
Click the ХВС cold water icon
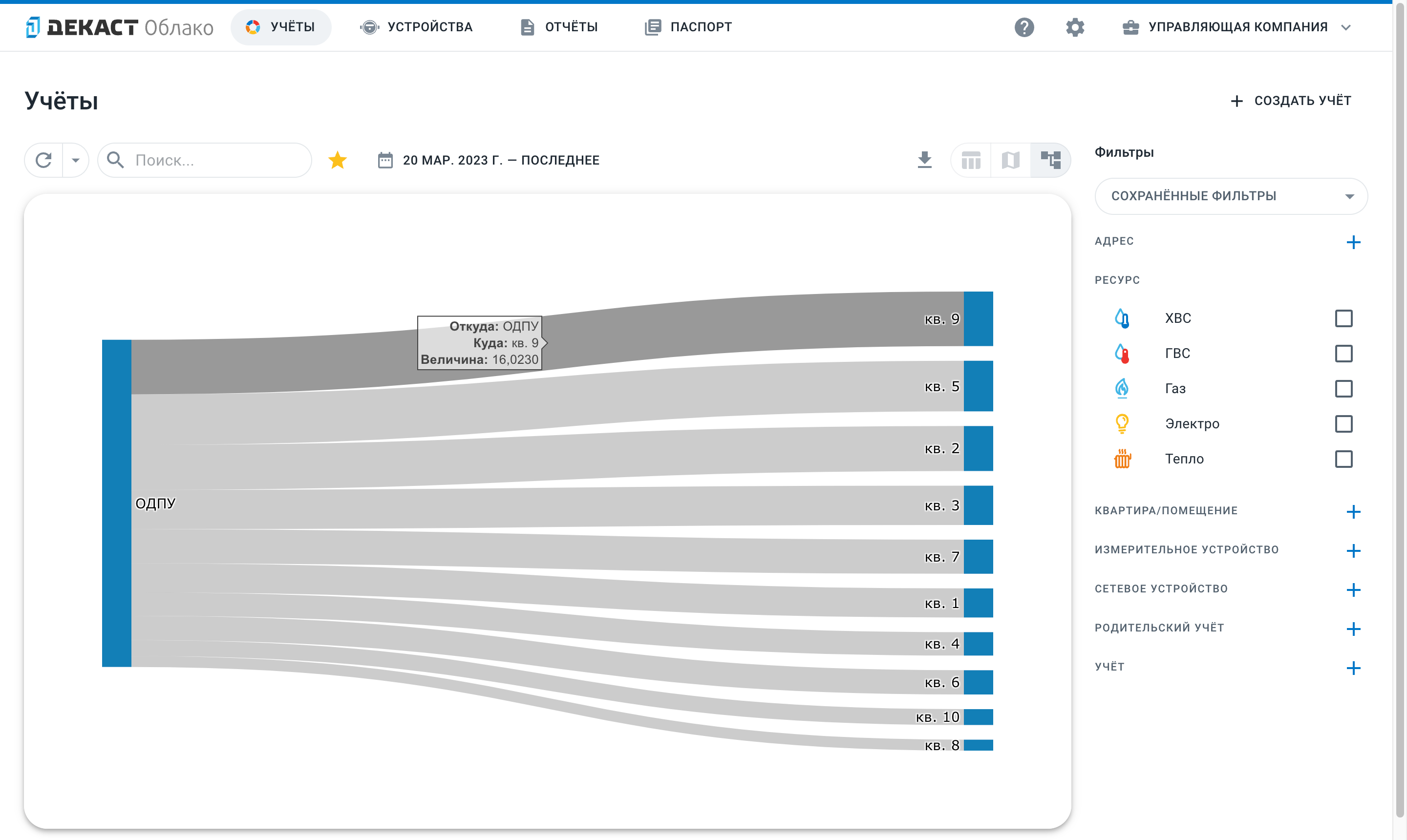pos(1122,318)
